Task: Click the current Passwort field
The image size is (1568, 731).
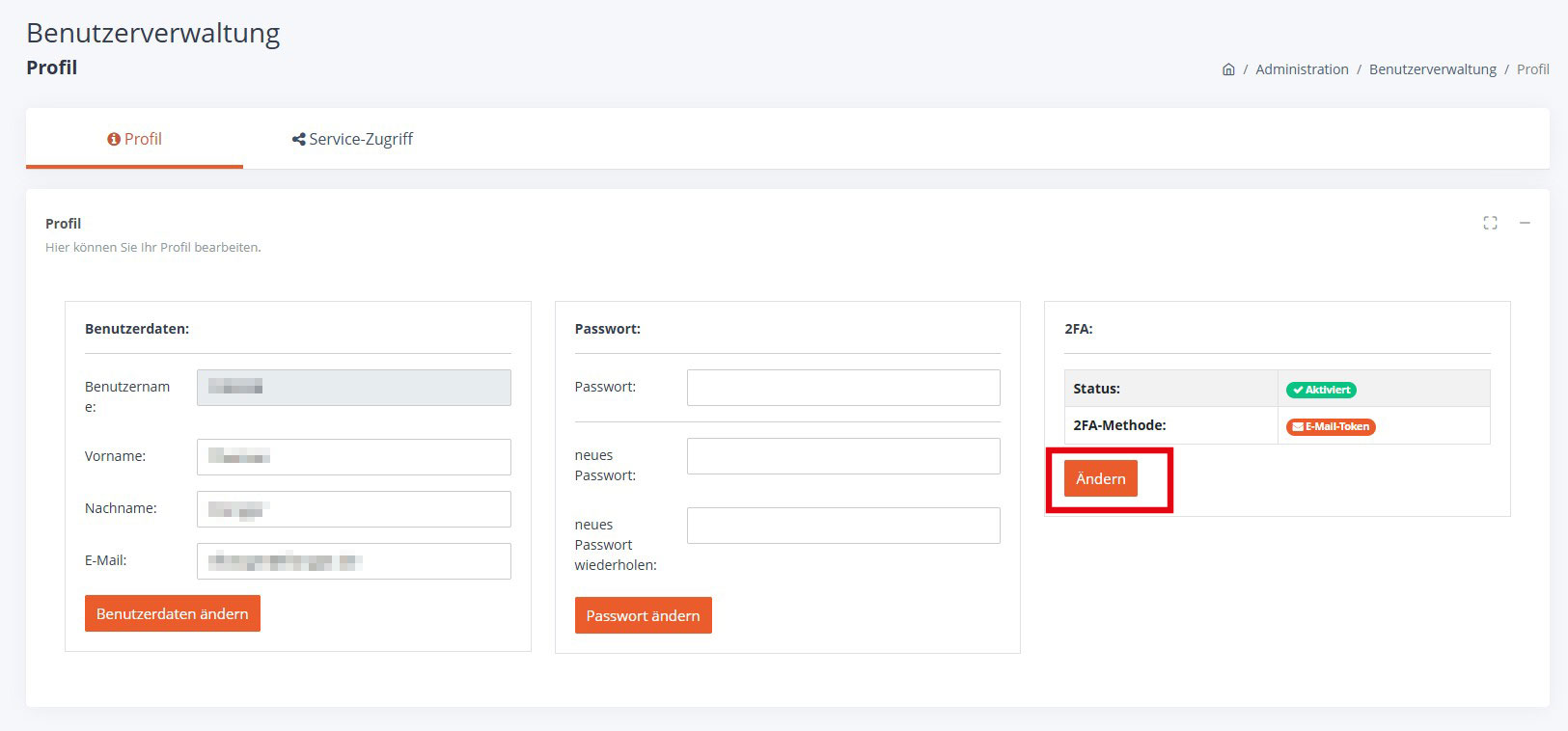Action: tap(842, 388)
